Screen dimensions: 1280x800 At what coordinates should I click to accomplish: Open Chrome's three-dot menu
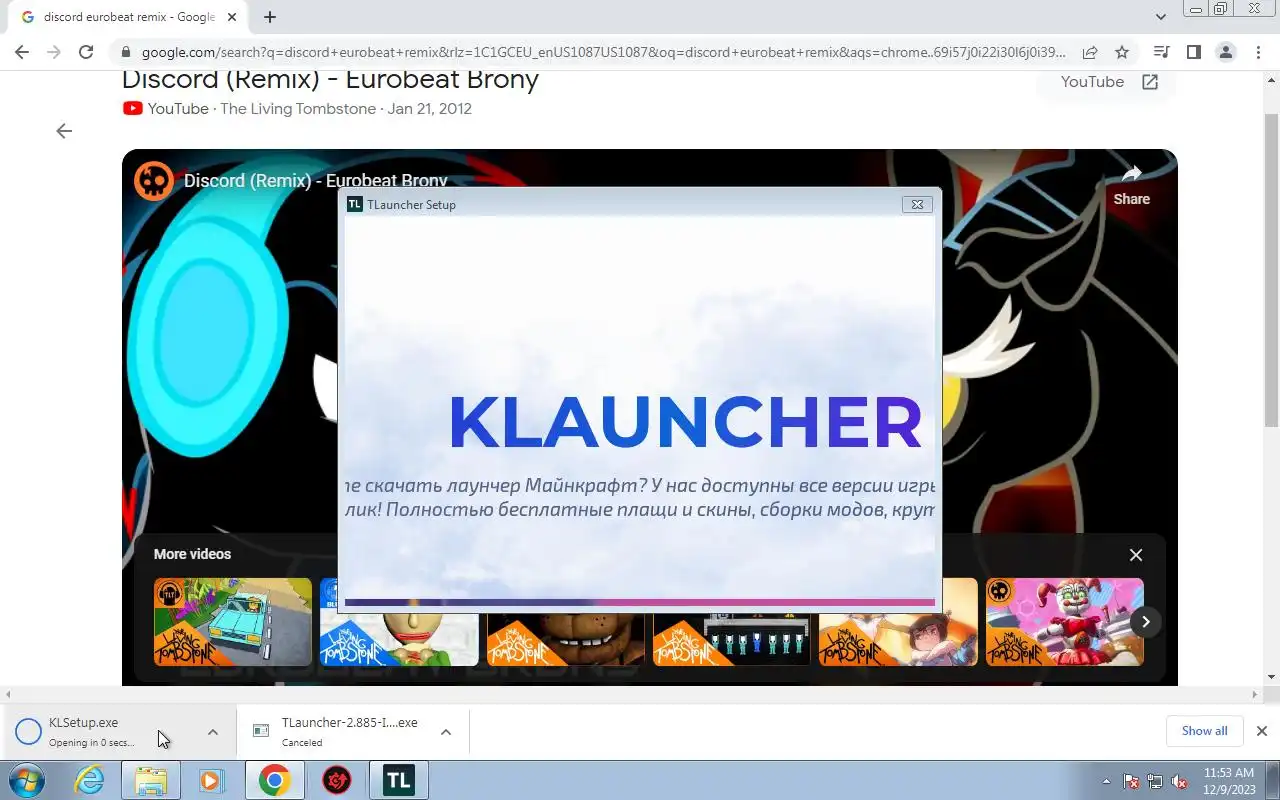click(1257, 52)
